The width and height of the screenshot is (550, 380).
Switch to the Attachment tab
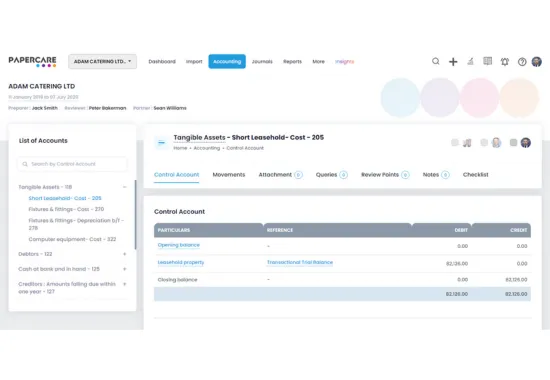click(275, 175)
